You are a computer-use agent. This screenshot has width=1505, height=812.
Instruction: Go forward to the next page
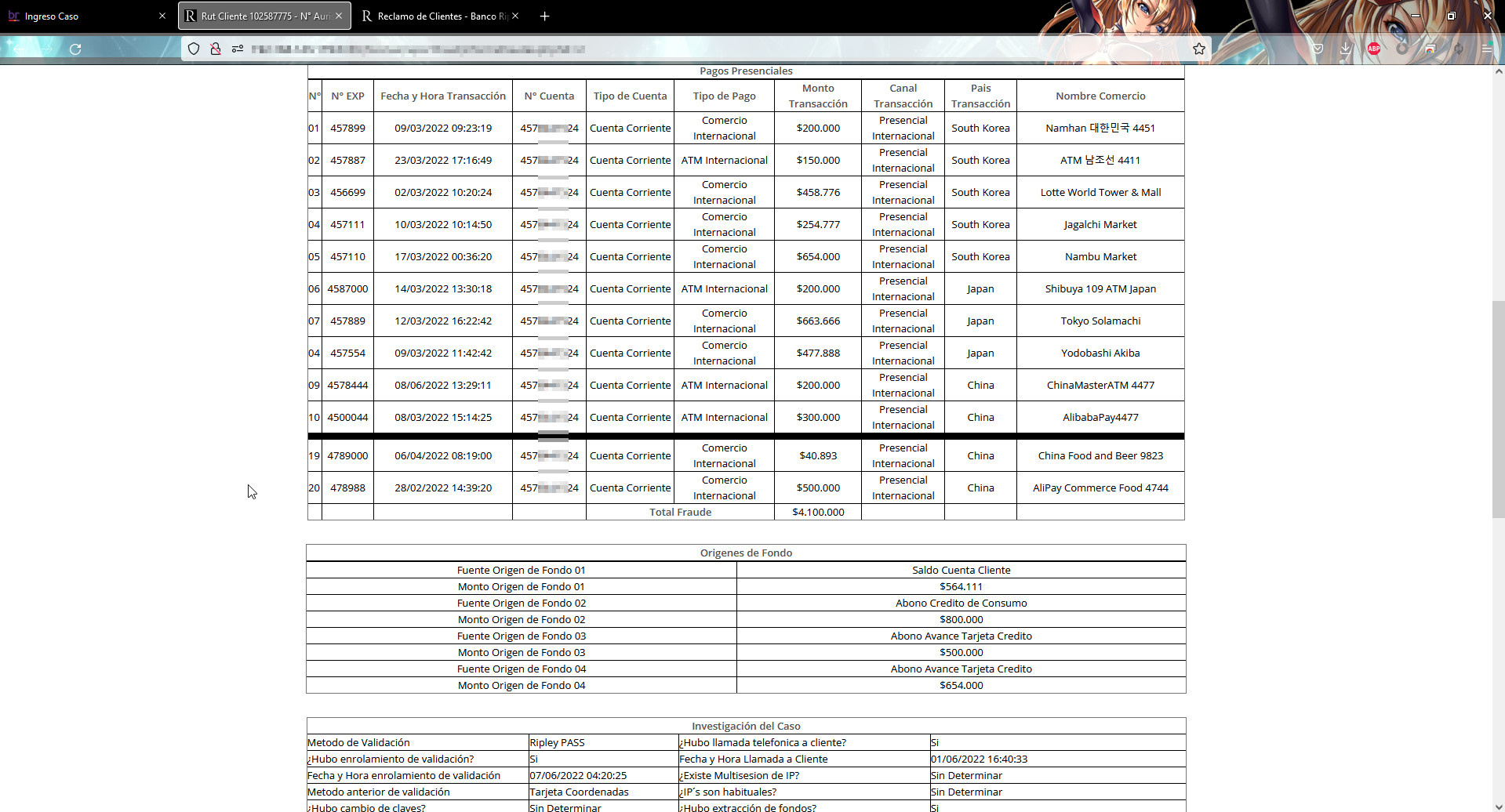[x=47, y=49]
